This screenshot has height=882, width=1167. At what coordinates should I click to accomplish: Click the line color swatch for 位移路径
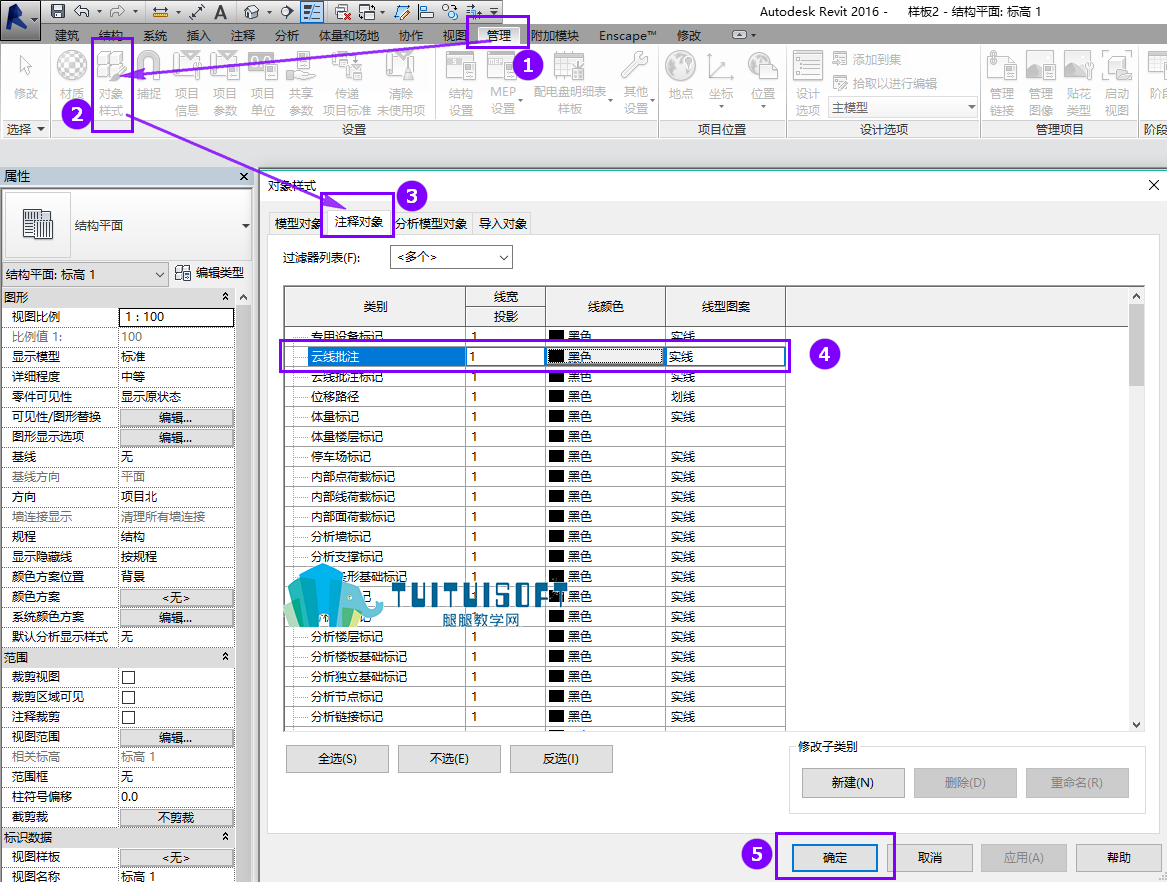556,397
